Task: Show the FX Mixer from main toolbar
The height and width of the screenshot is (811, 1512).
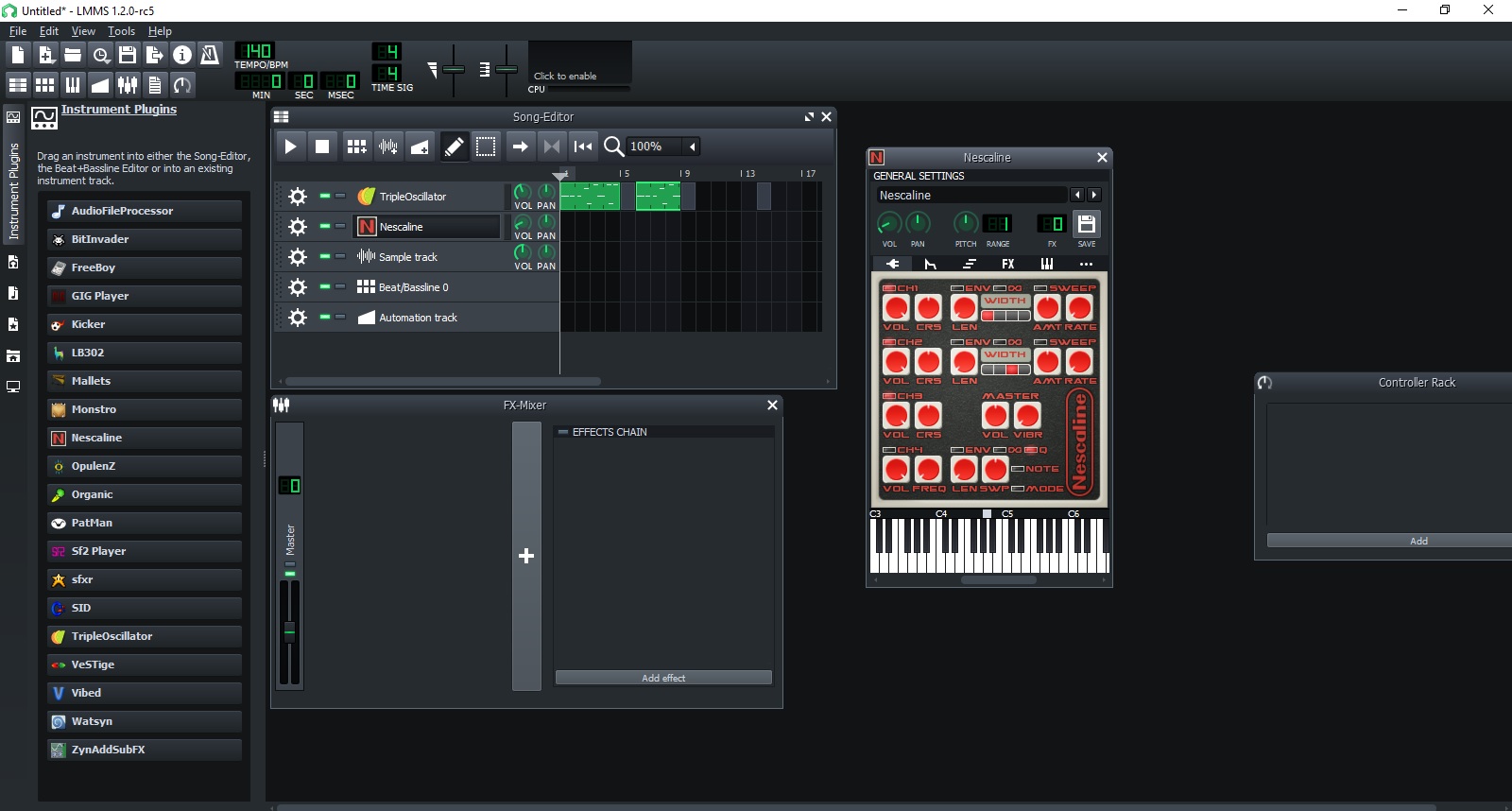Action: tap(128, 85)
